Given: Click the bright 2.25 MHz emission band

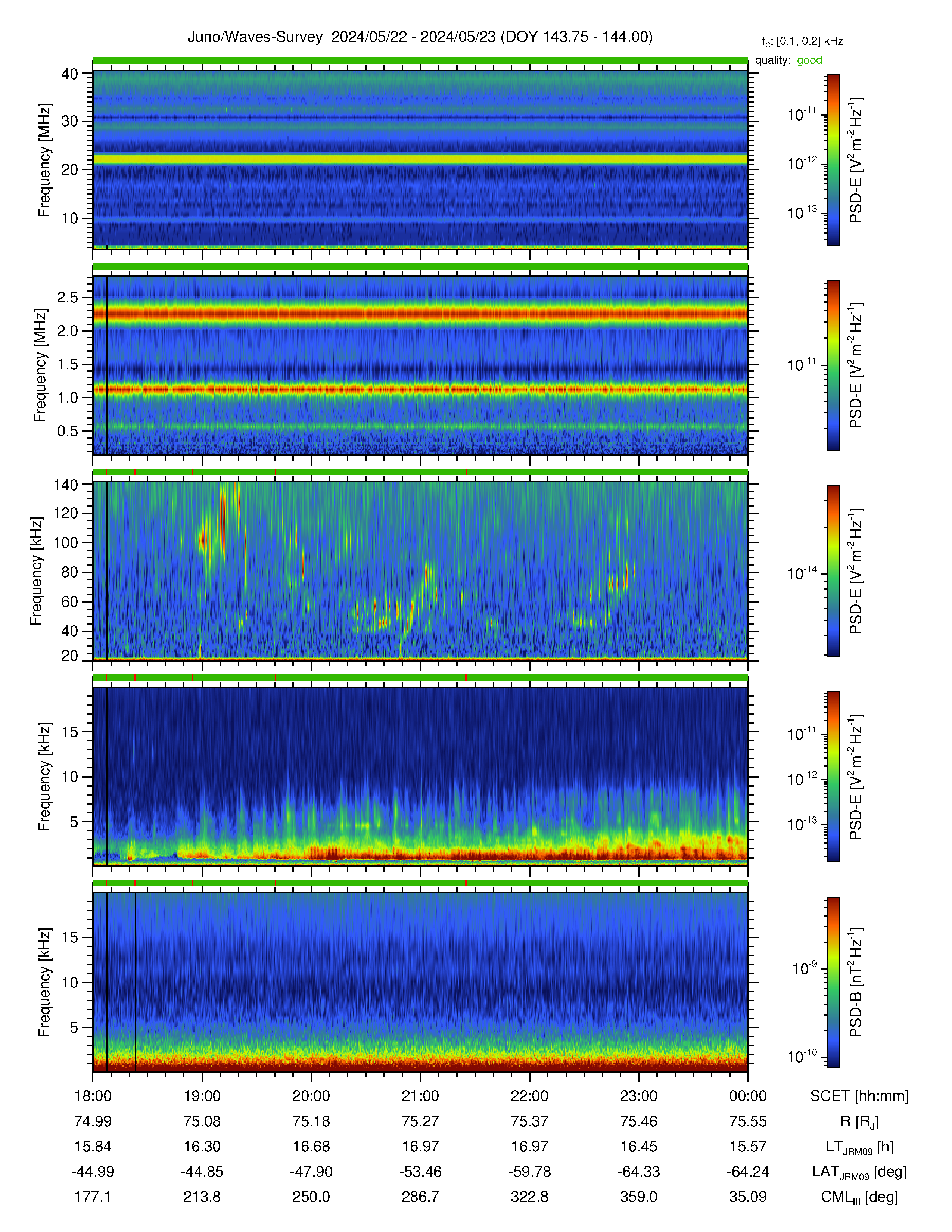Looking at the screenshot, I should pos(420,314).
